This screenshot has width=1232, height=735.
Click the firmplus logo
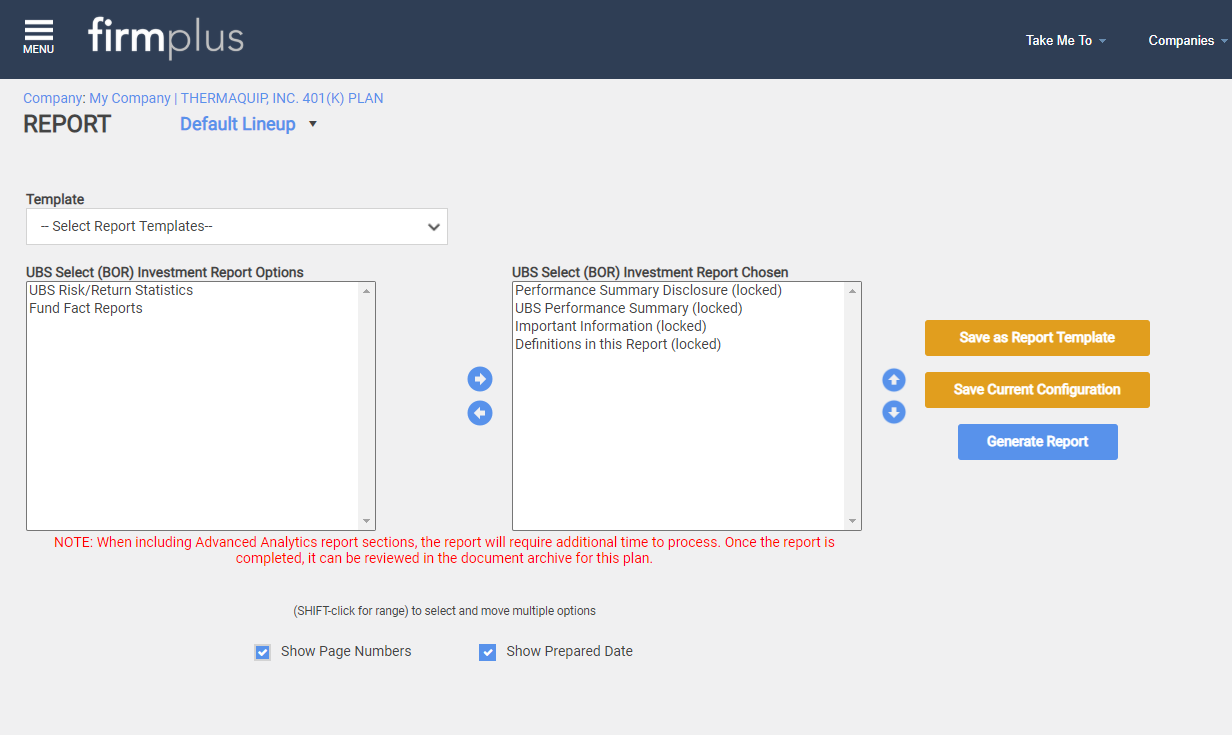pos(165,38)
